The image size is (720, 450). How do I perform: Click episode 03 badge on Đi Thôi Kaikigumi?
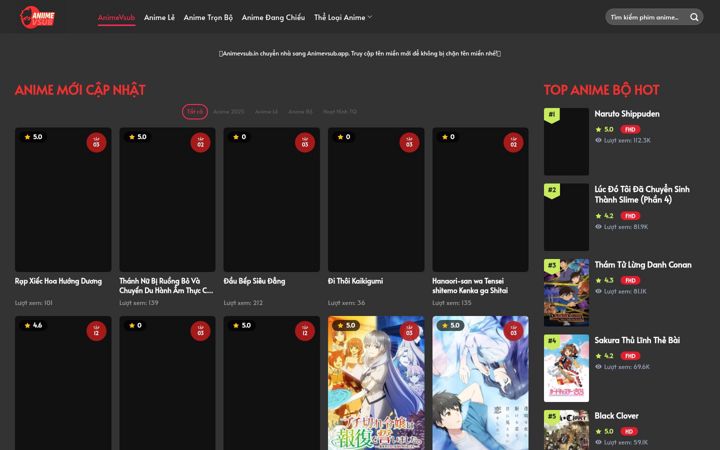(x=409, y=142)
